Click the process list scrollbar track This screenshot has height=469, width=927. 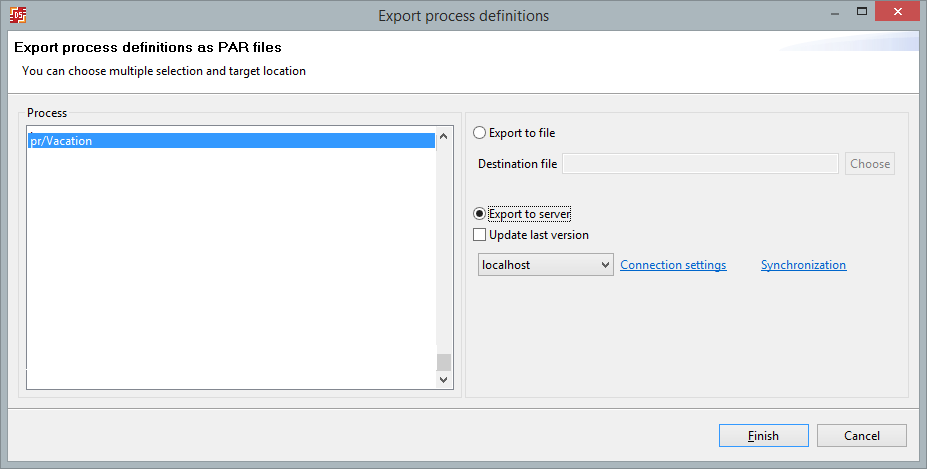click(444, 250)
